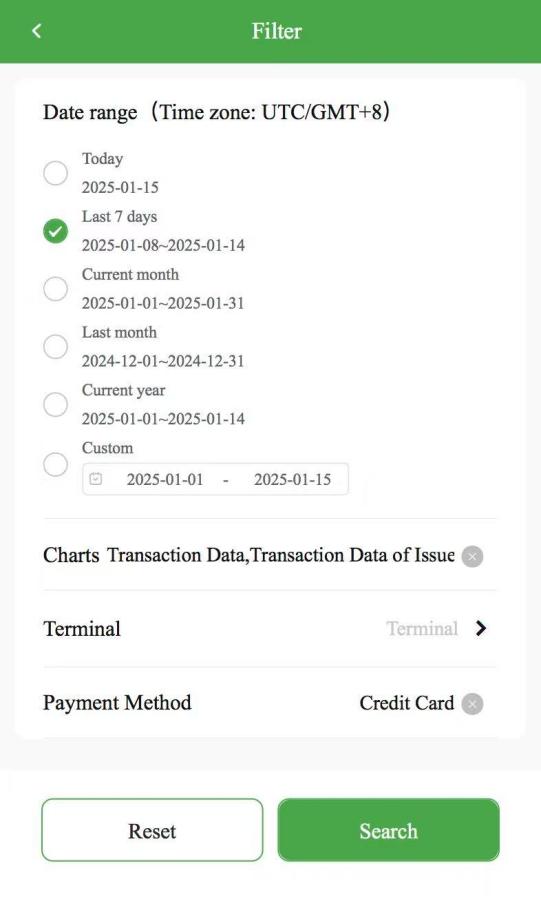Choose the Last month radio option
Viewport: 541px width, 908px height.
click(x=56, y=347)
